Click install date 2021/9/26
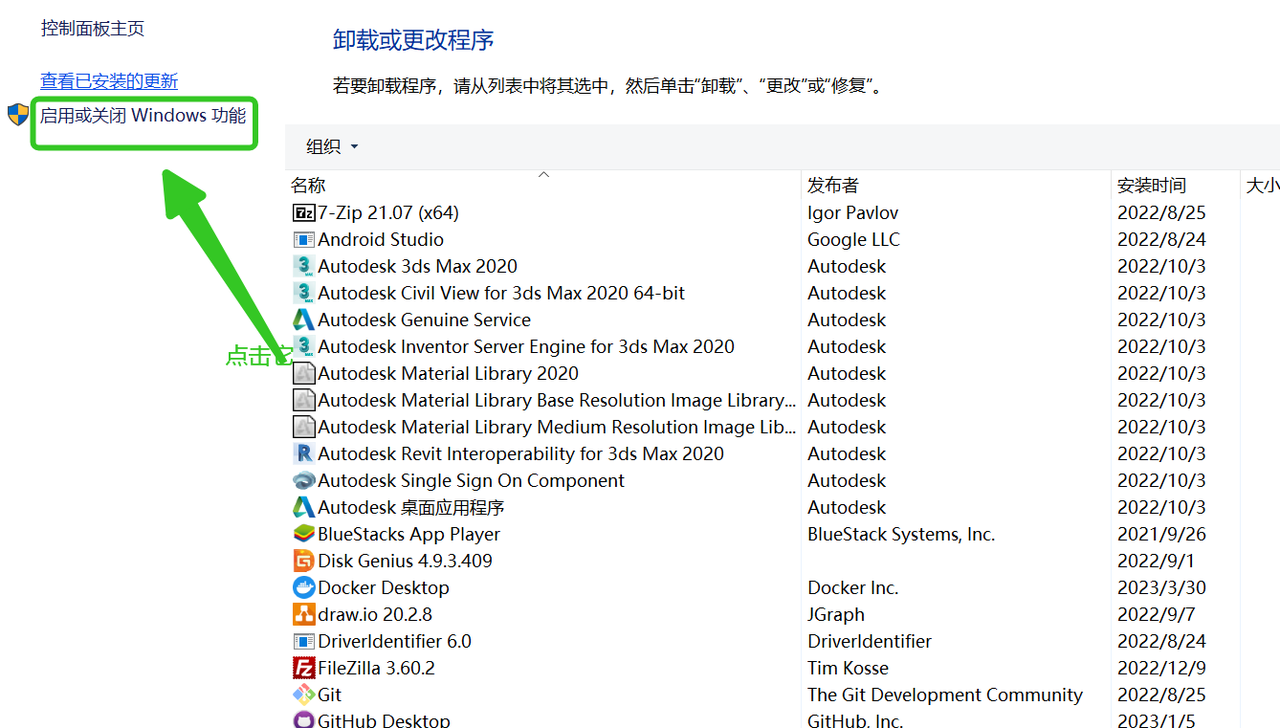 coord(1162,534)
